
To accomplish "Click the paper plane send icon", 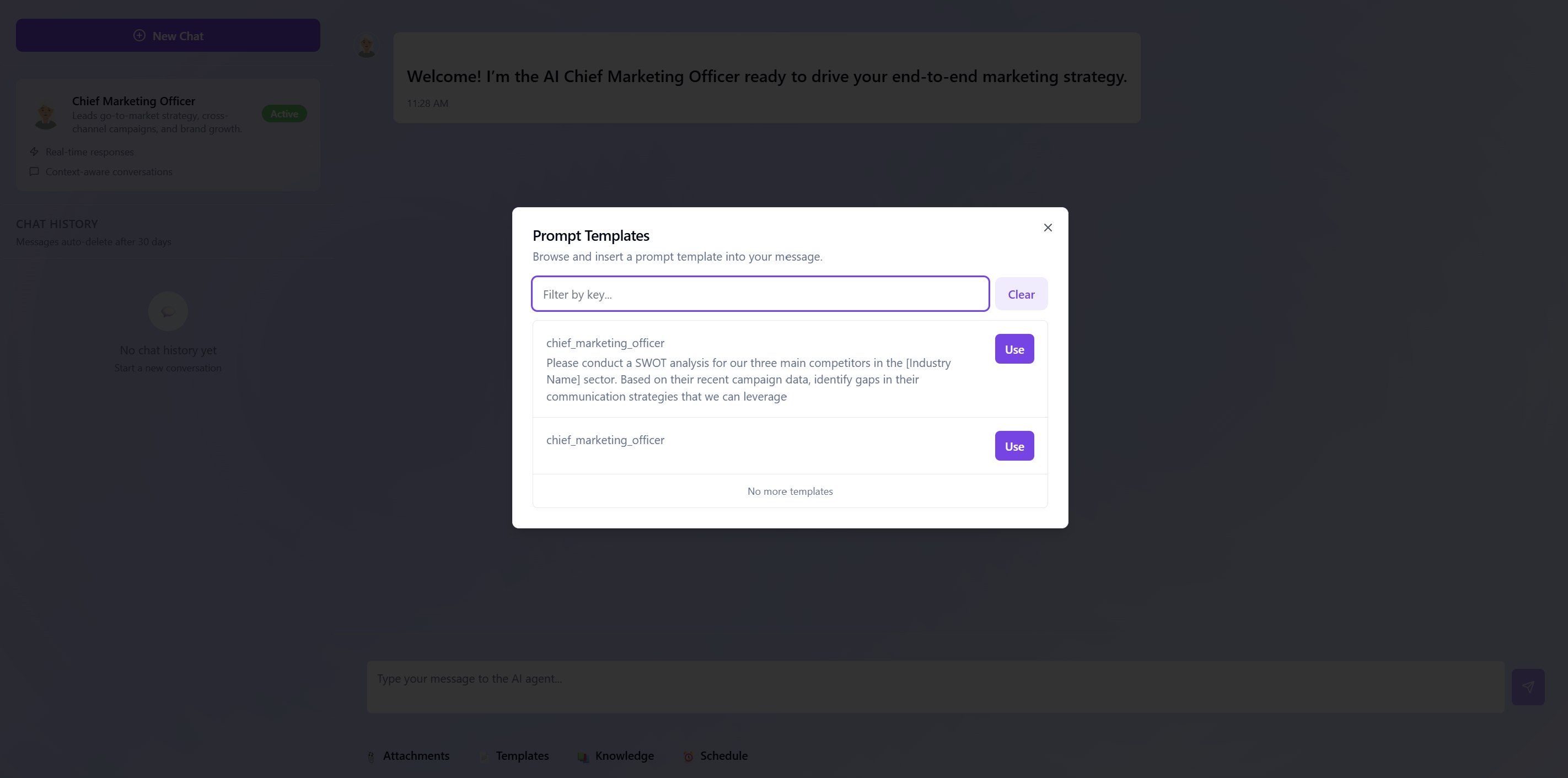I will click(x=1528, y=687).
